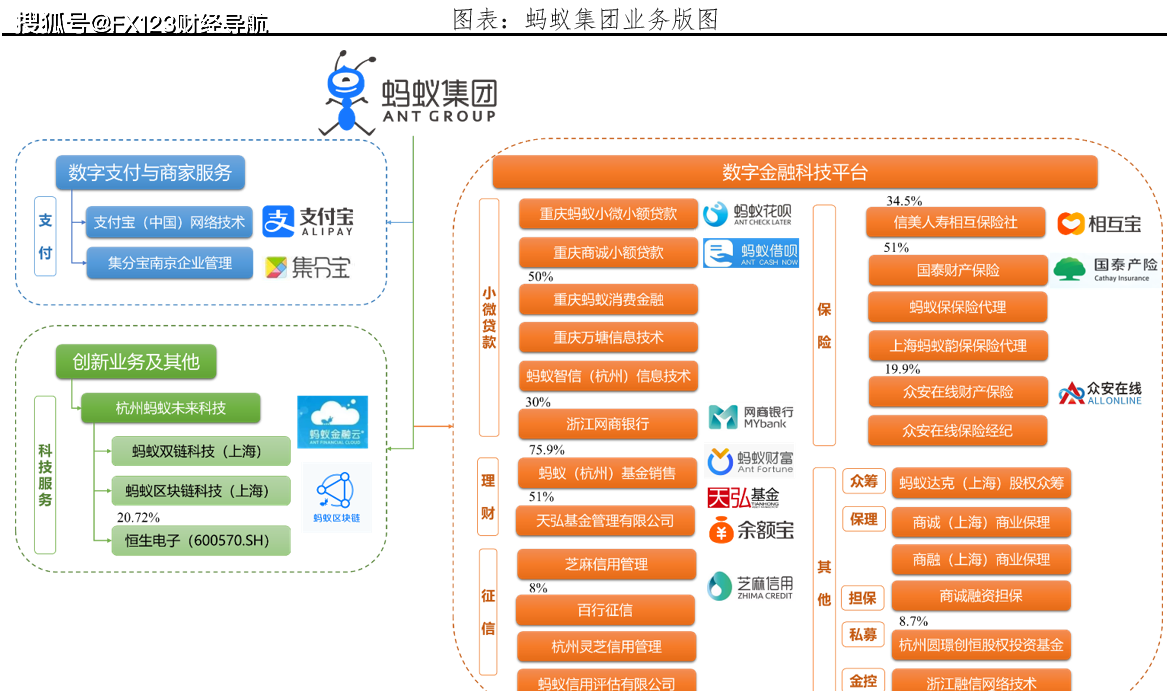This screenshot has width=1169, height=691.
Task: Click the 商融（上海）商业保理 box
Action: (981, 560)
